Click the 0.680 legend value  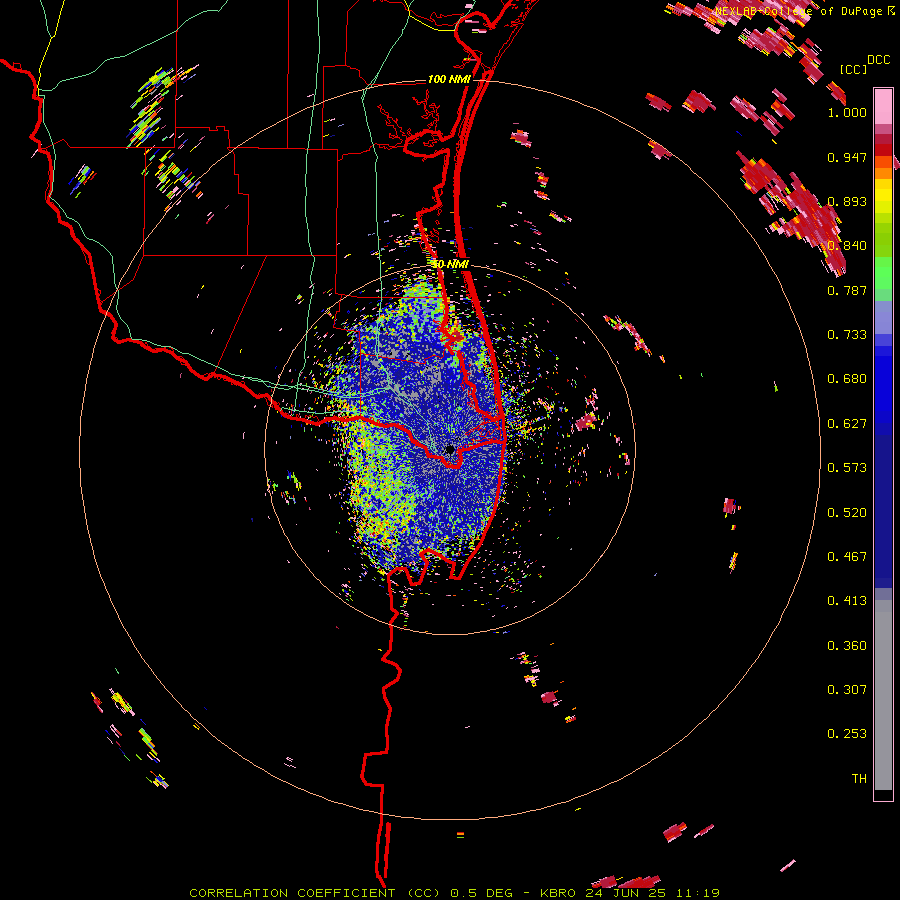click(x=847, y=379)
